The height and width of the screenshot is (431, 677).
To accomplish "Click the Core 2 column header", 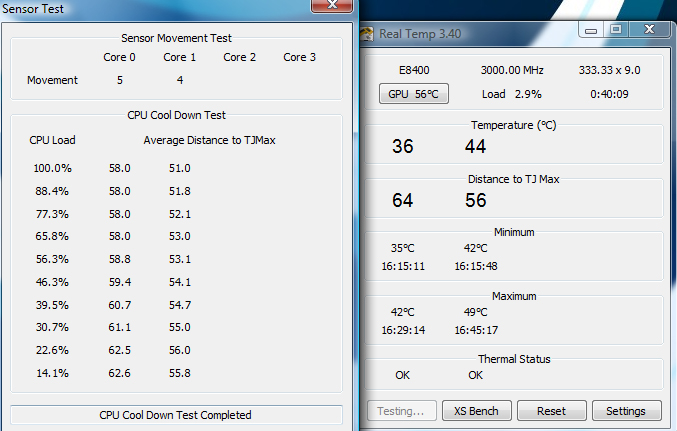I will [x=239, y=57].
